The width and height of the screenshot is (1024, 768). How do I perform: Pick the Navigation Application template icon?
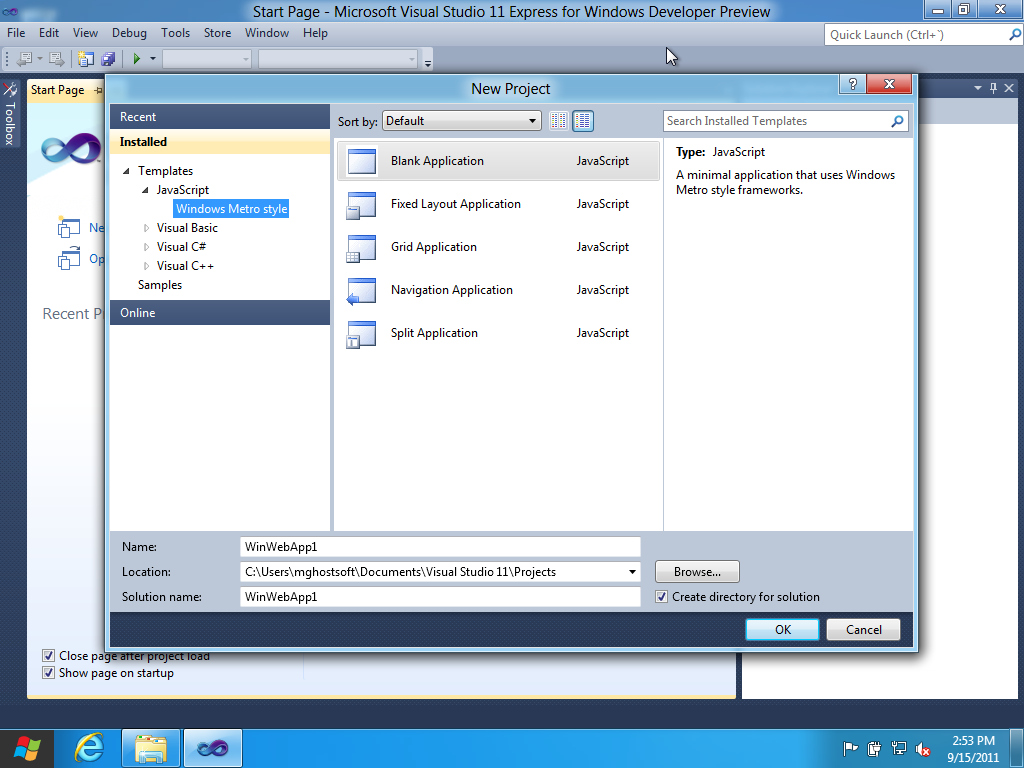click(x=360, y=291)
